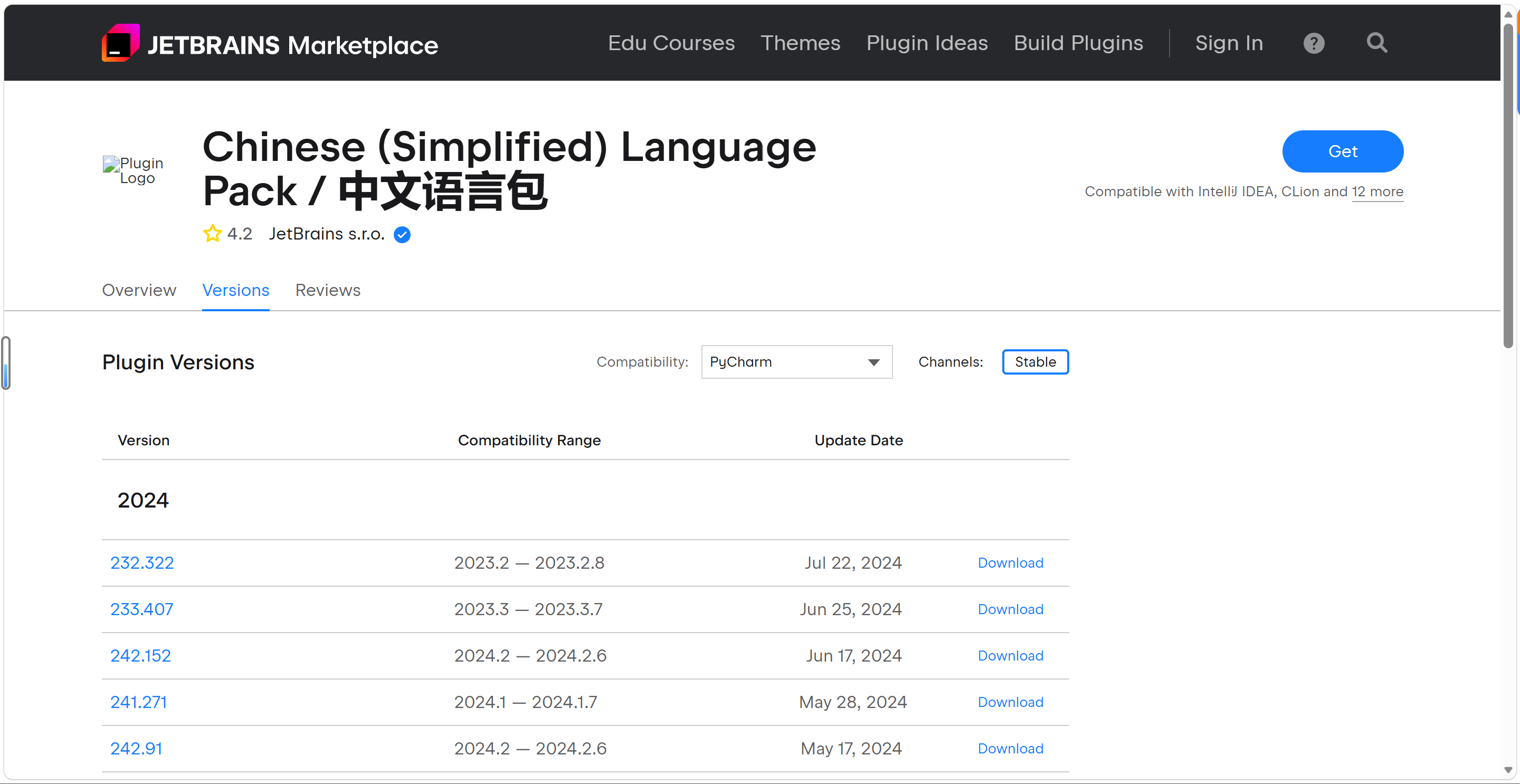Go to Plugin Ideas
The image size is (1520, 784).
coord(927,43)
